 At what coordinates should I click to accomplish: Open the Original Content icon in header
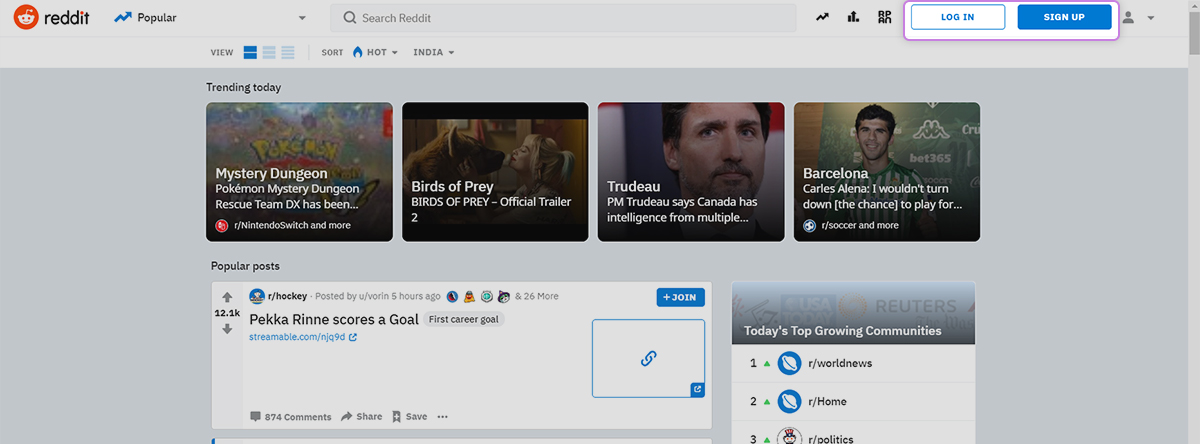884,17
